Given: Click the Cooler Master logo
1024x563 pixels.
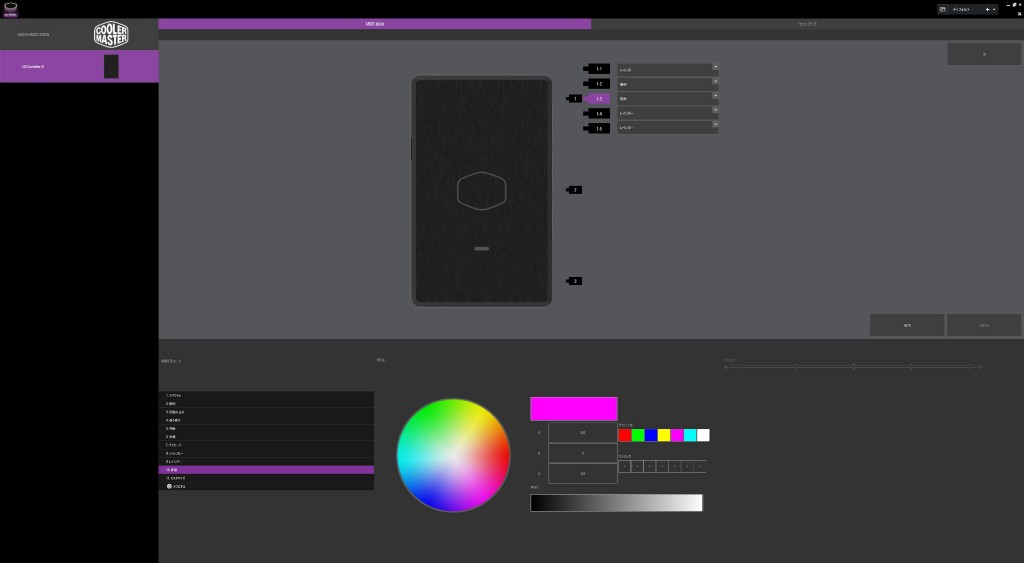Looking at the screenshot, I should (111, 35).
